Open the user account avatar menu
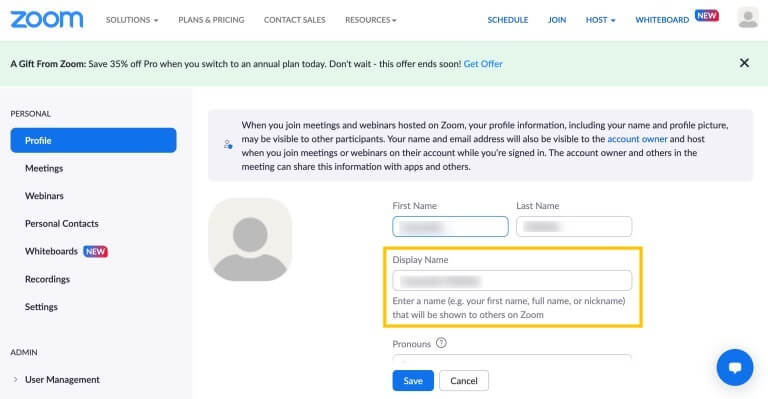768x399 pixels. click(747, 18)
